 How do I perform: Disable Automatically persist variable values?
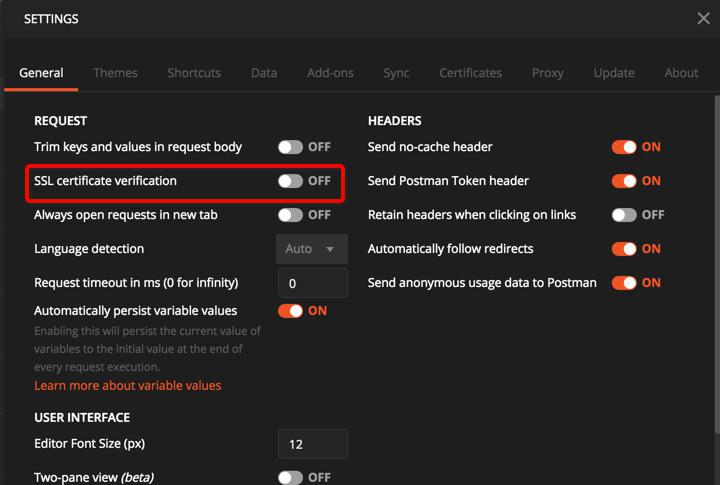pyautogui.click(x=291, y=311)
